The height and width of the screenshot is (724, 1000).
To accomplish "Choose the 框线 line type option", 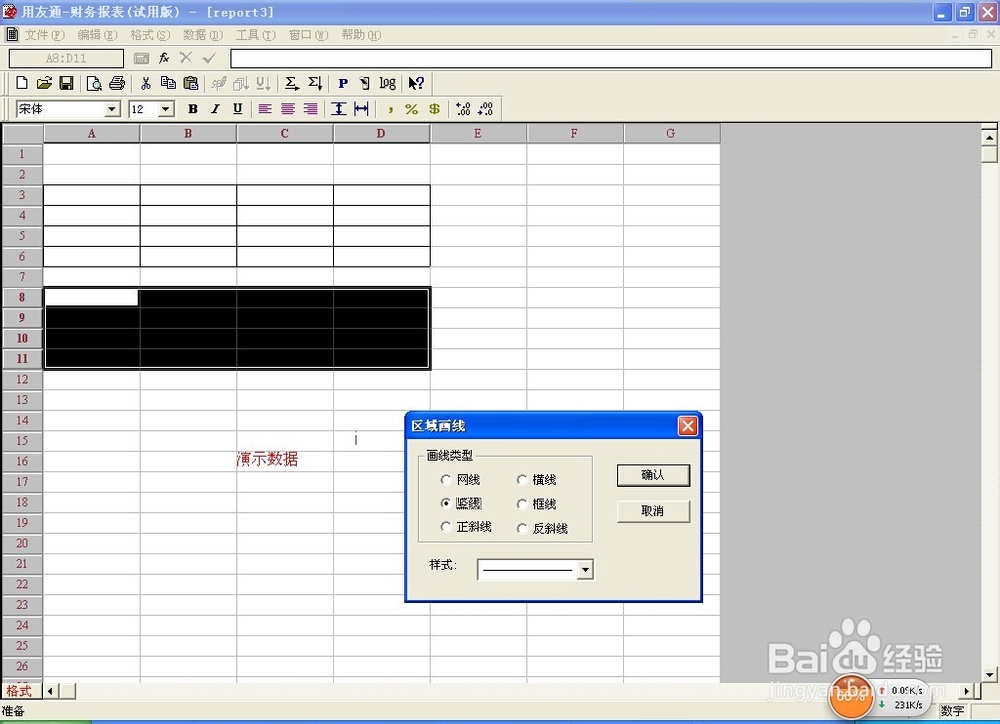I will coord(521,503).
